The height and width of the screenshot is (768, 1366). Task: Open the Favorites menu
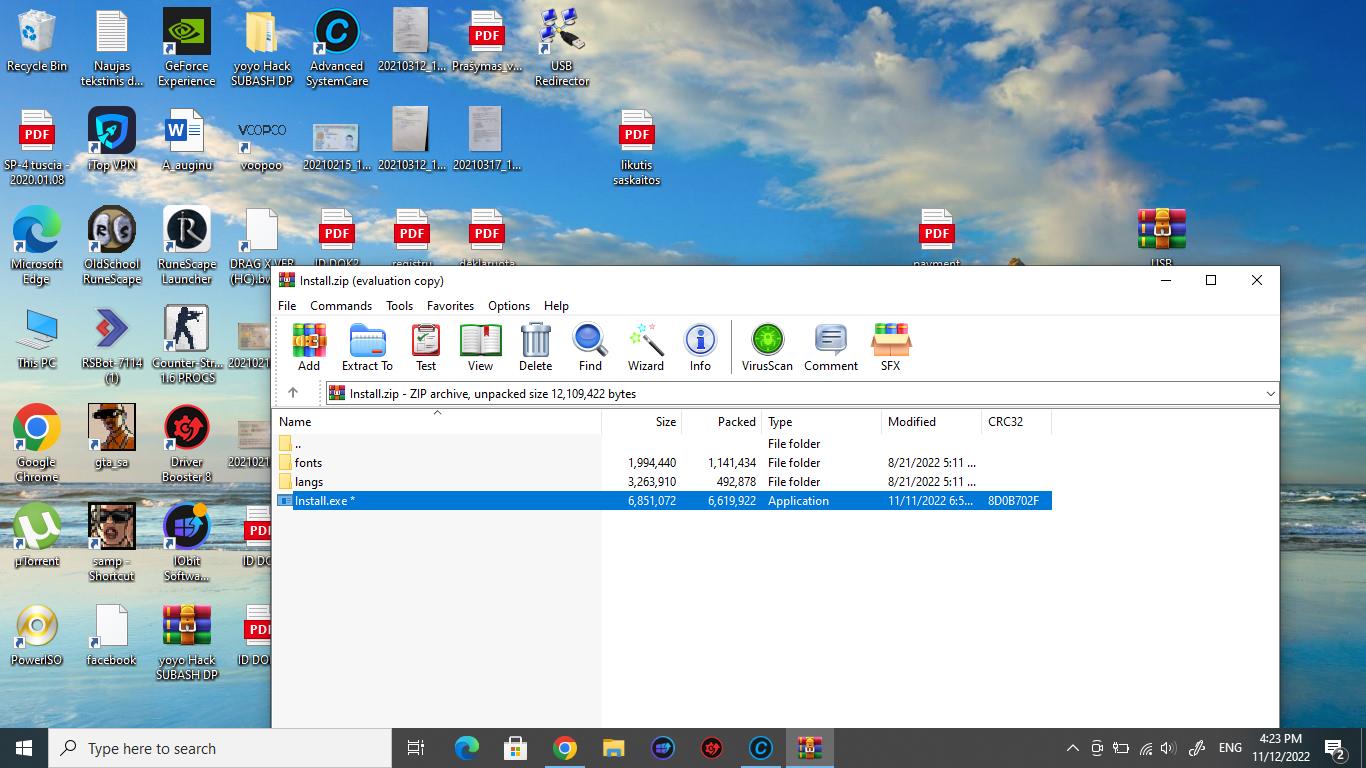click(x=450, y=306)
